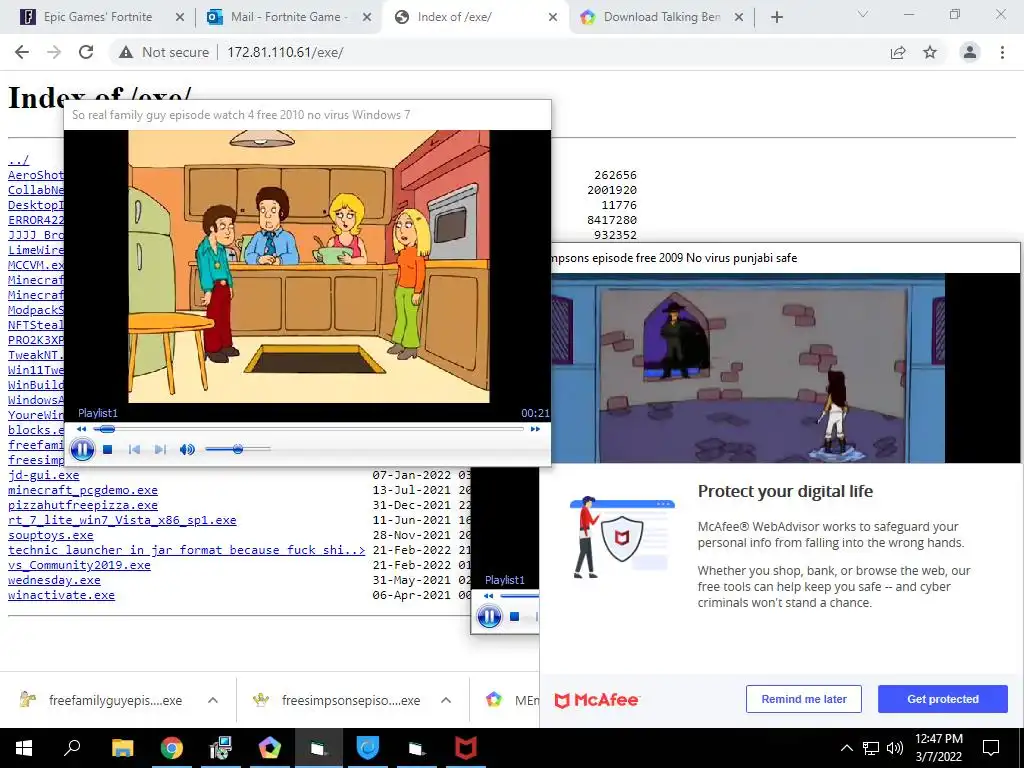Reload the Index of /exe/ page
Screen dimensions: 1024x768
coord(86,52)
